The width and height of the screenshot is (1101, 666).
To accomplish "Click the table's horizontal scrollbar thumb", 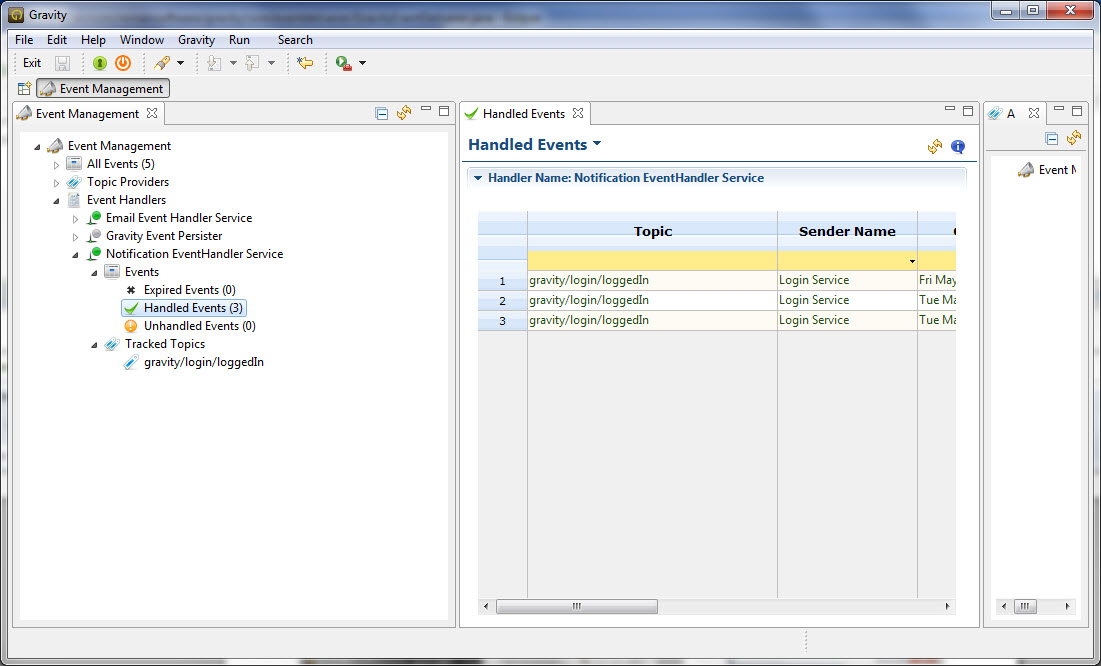I will [x=576, y=607].
